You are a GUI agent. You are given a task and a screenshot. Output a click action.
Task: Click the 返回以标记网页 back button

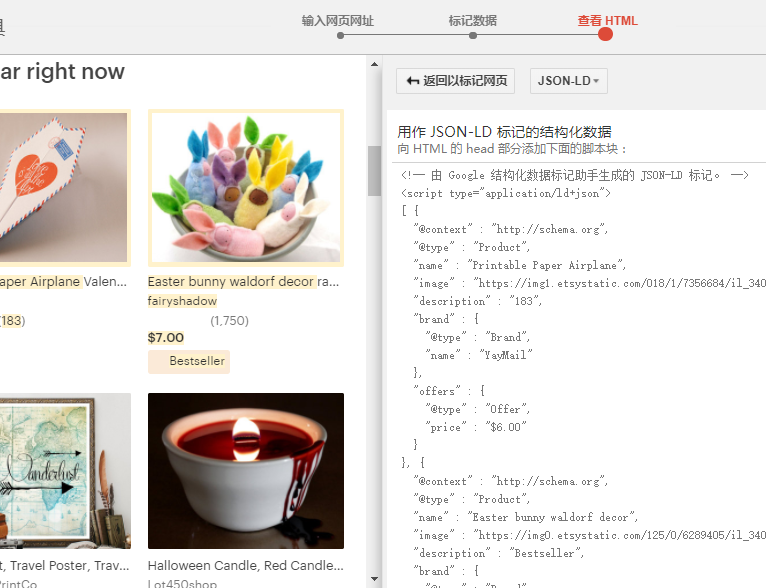(x=455, y=81)
